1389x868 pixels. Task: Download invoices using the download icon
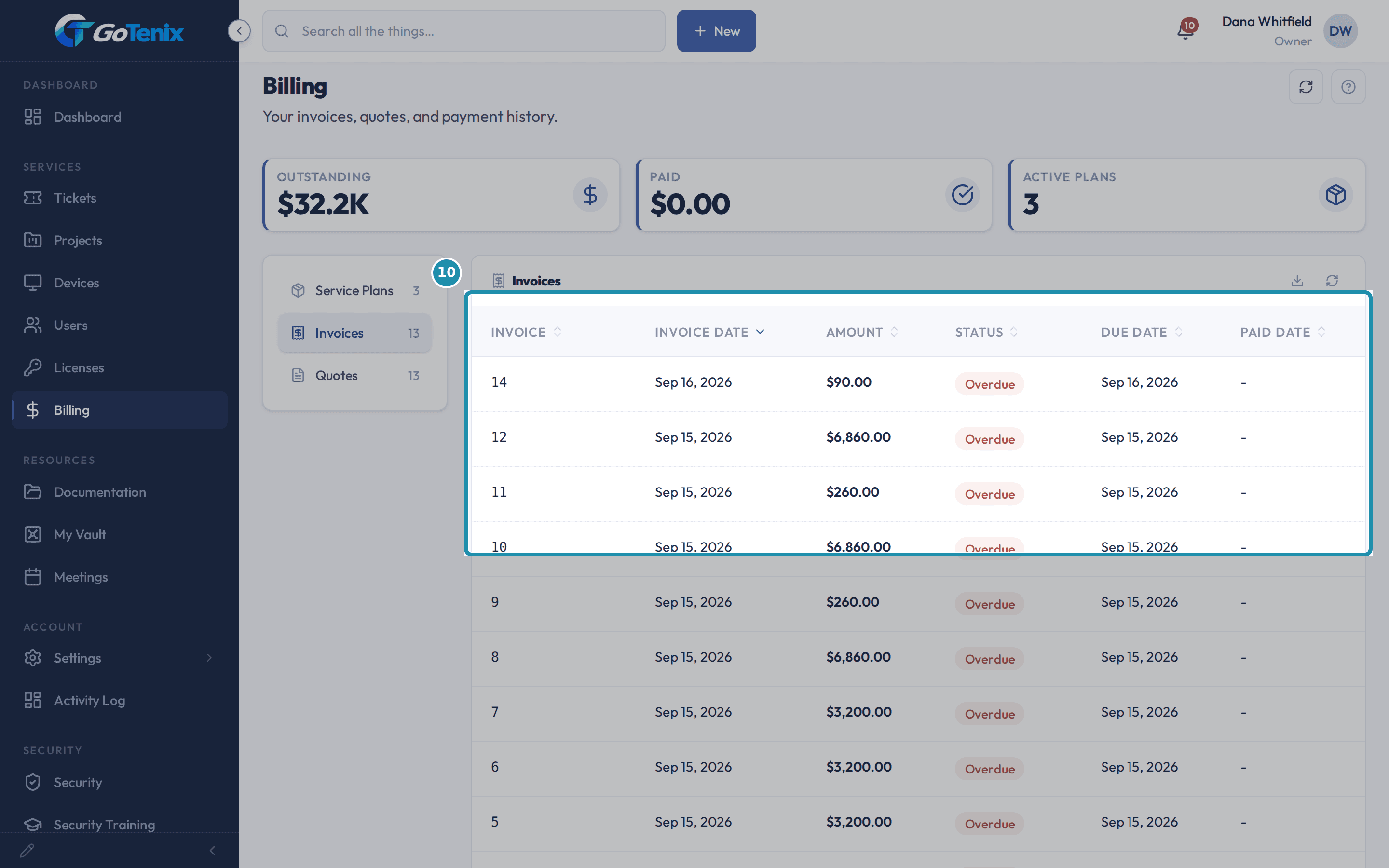click(x=1297, y=281)
